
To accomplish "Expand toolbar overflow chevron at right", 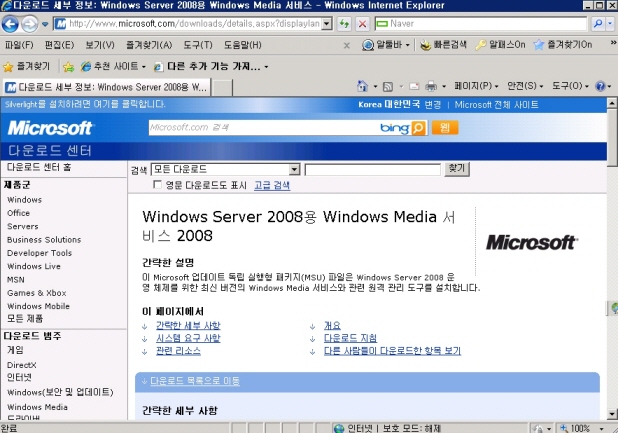I will pos(613,43).
